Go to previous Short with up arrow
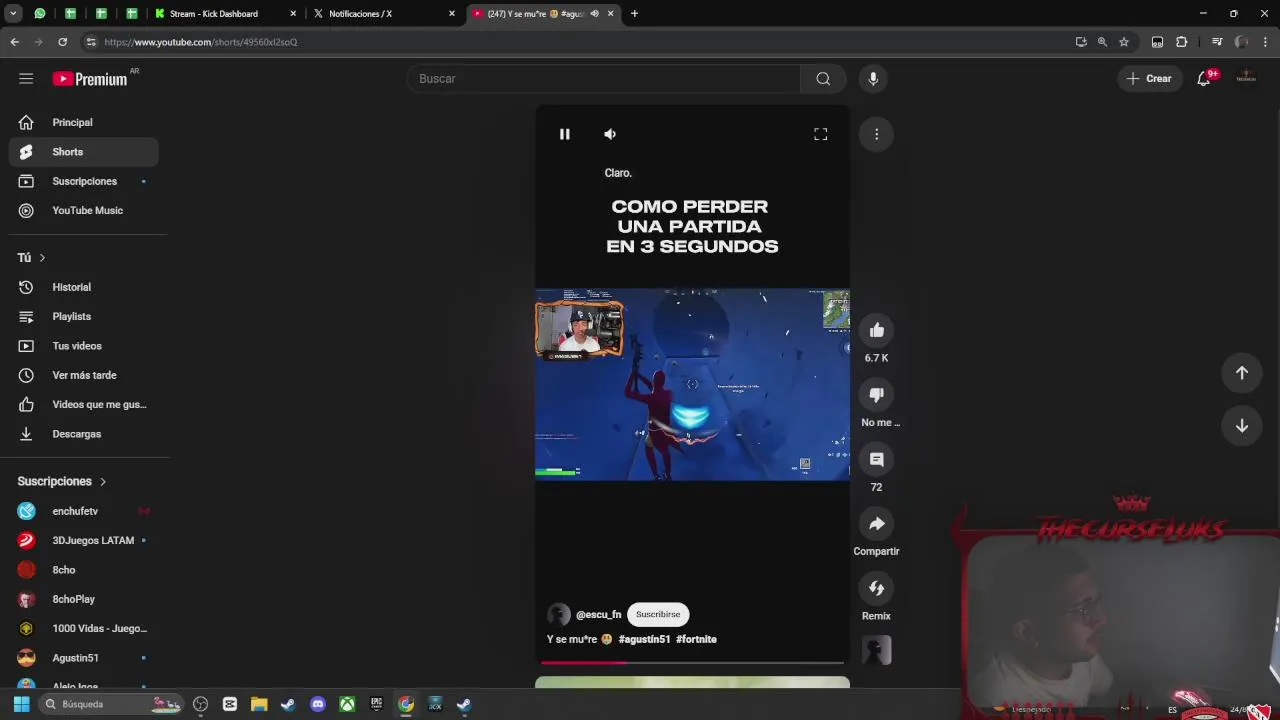This screenshot has height=720, width=1280. click(1241, 373)
